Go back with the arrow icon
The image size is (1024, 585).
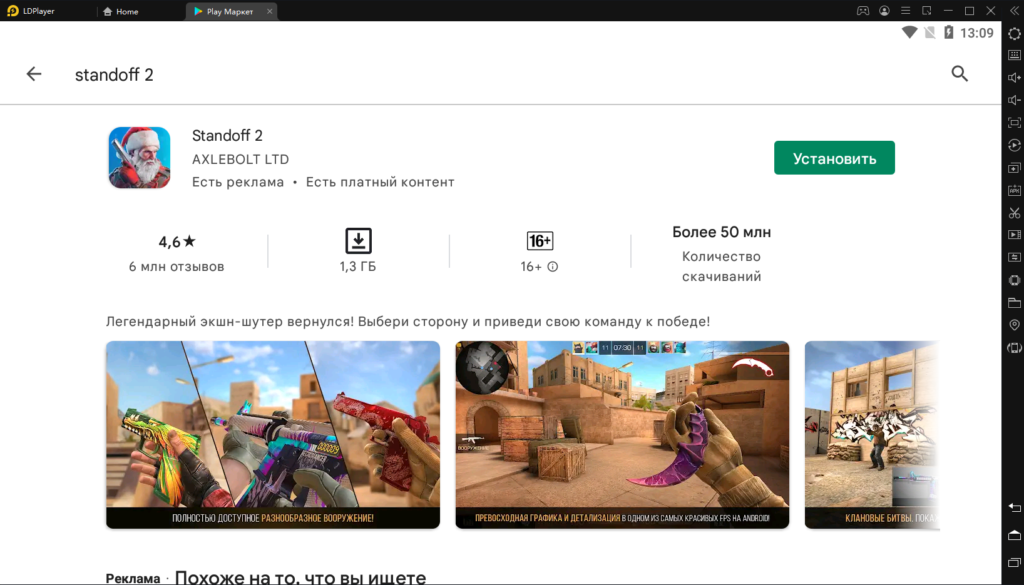tap(34, 74)
